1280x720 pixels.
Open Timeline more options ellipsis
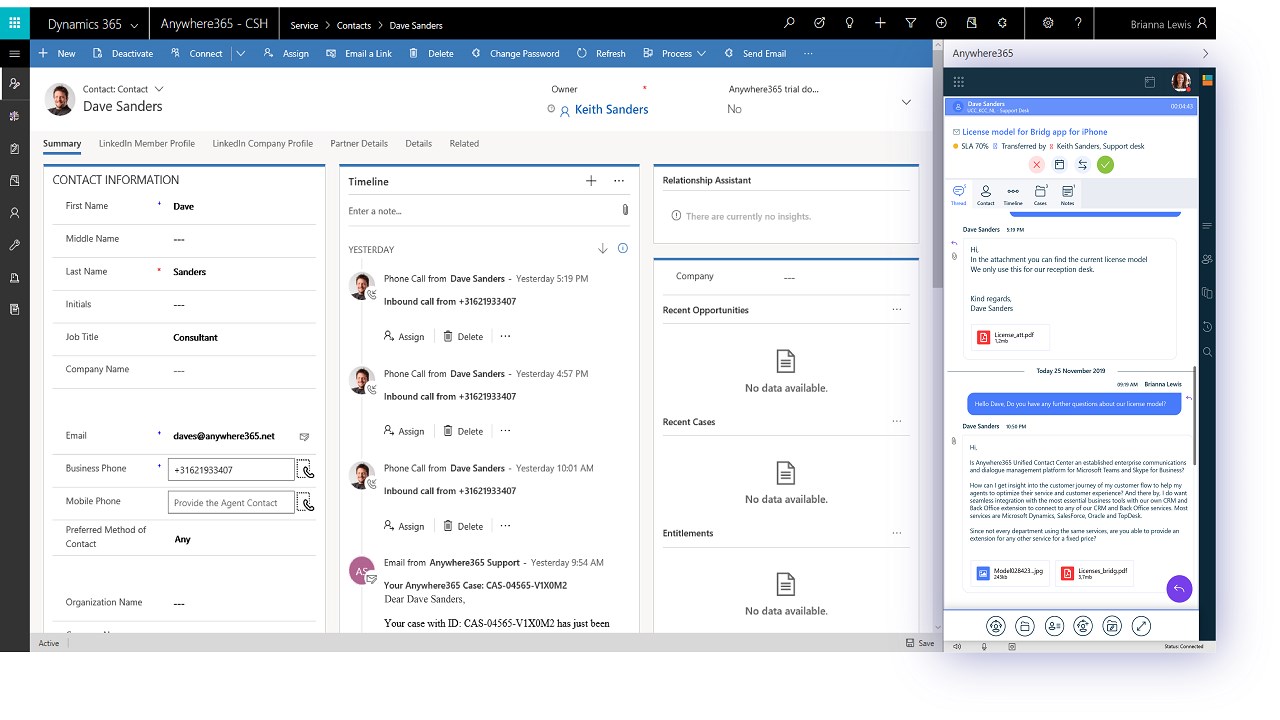619,181
